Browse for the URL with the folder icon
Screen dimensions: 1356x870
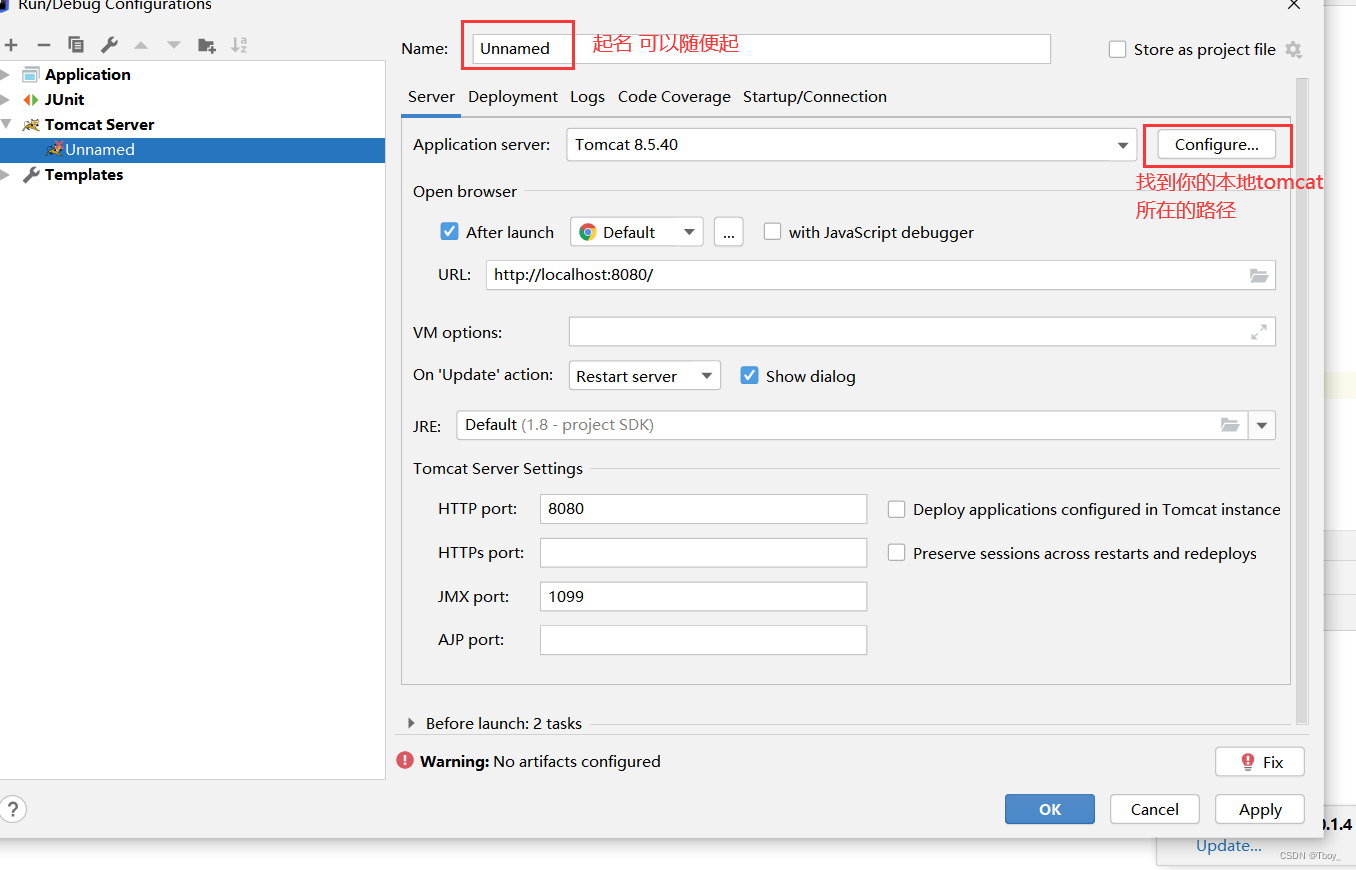tap(1259, 275)
